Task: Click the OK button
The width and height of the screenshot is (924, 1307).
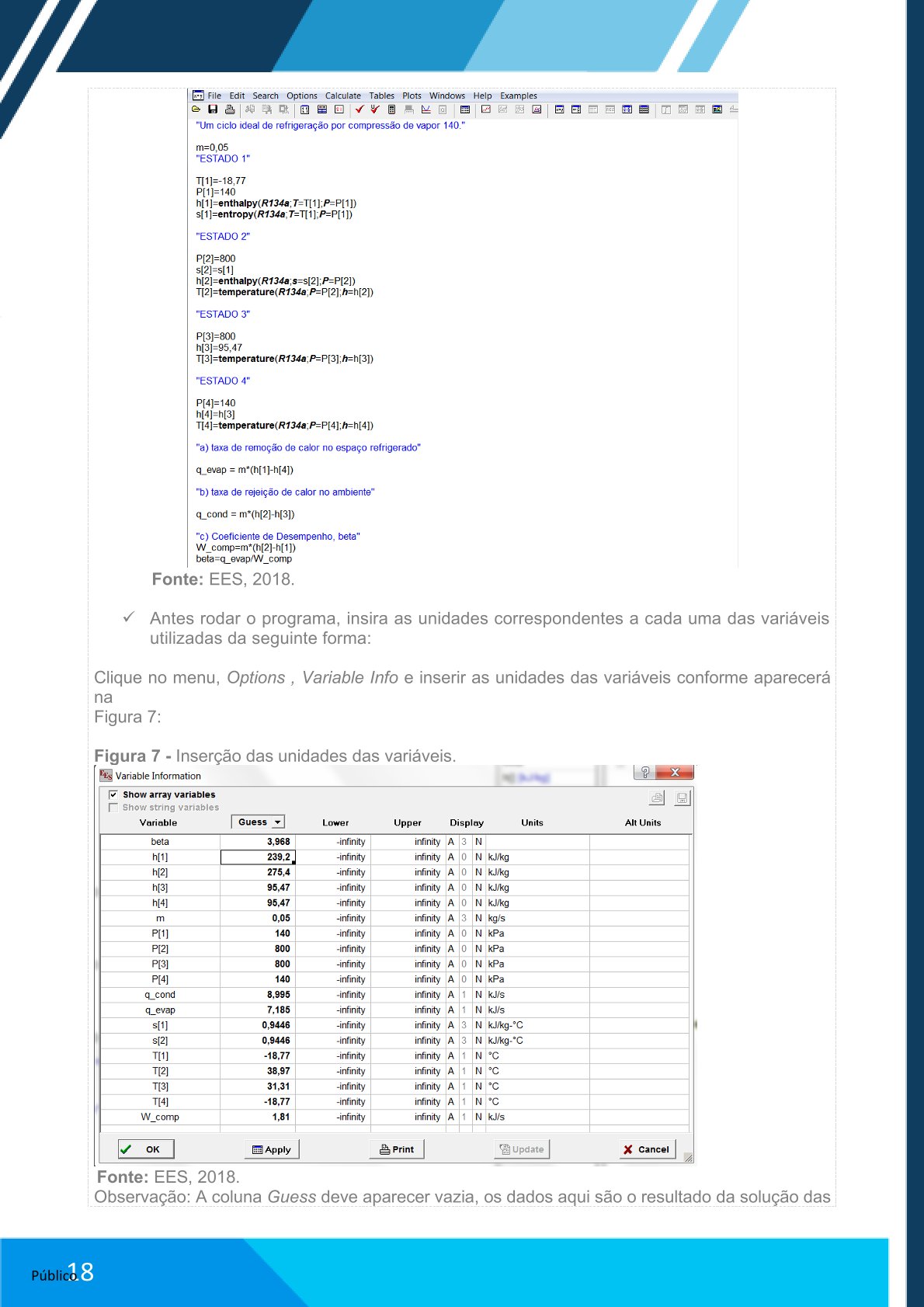Action: pyautogui.click(x=146, y=1149)
